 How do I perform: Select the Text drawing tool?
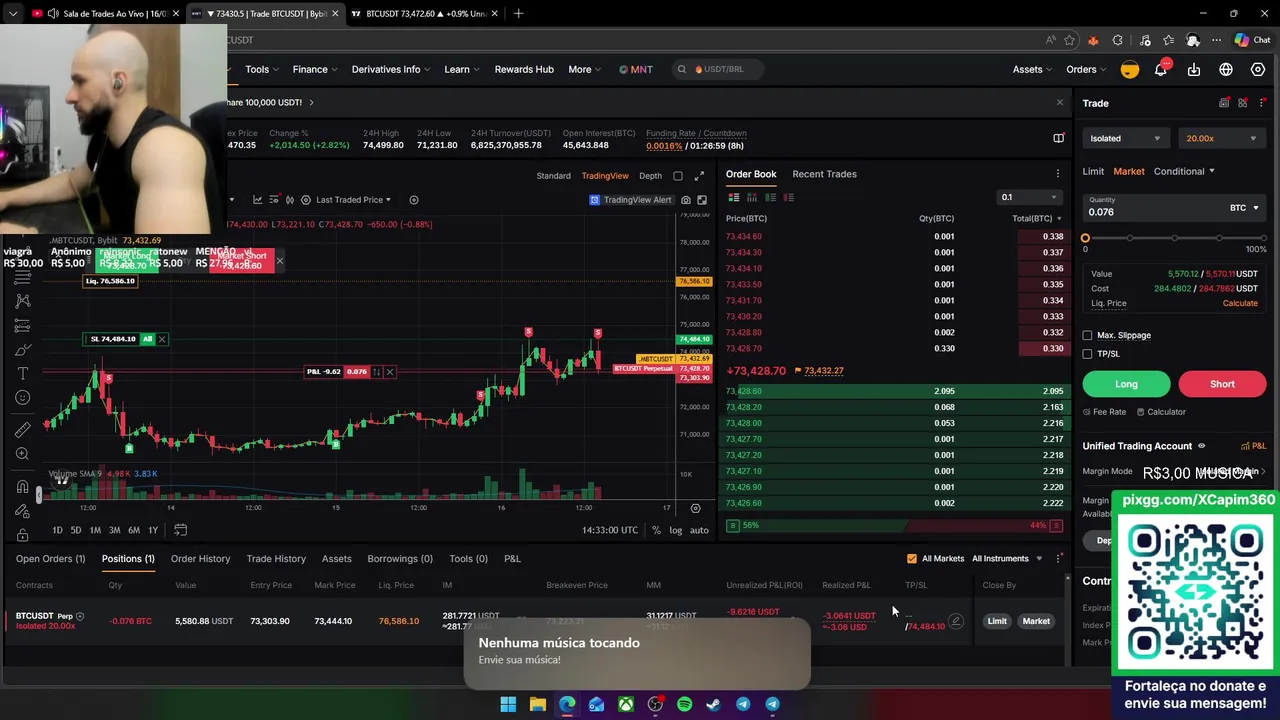pyautogui.click(x=22, y=373)
